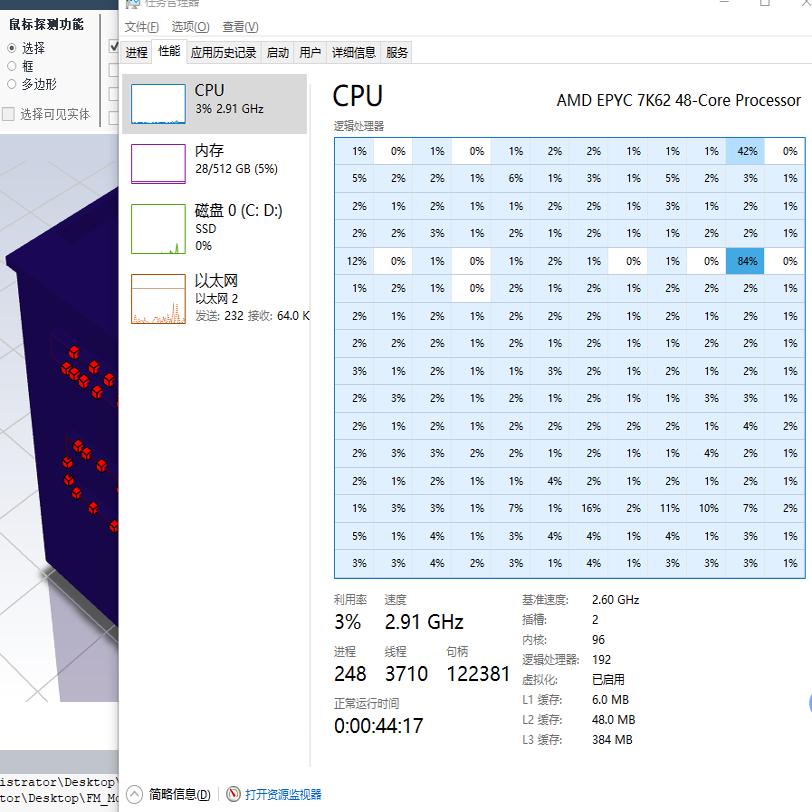Click the Resource Monitor icon in the status bar
The image size is (812, 812).
point(233,793)
